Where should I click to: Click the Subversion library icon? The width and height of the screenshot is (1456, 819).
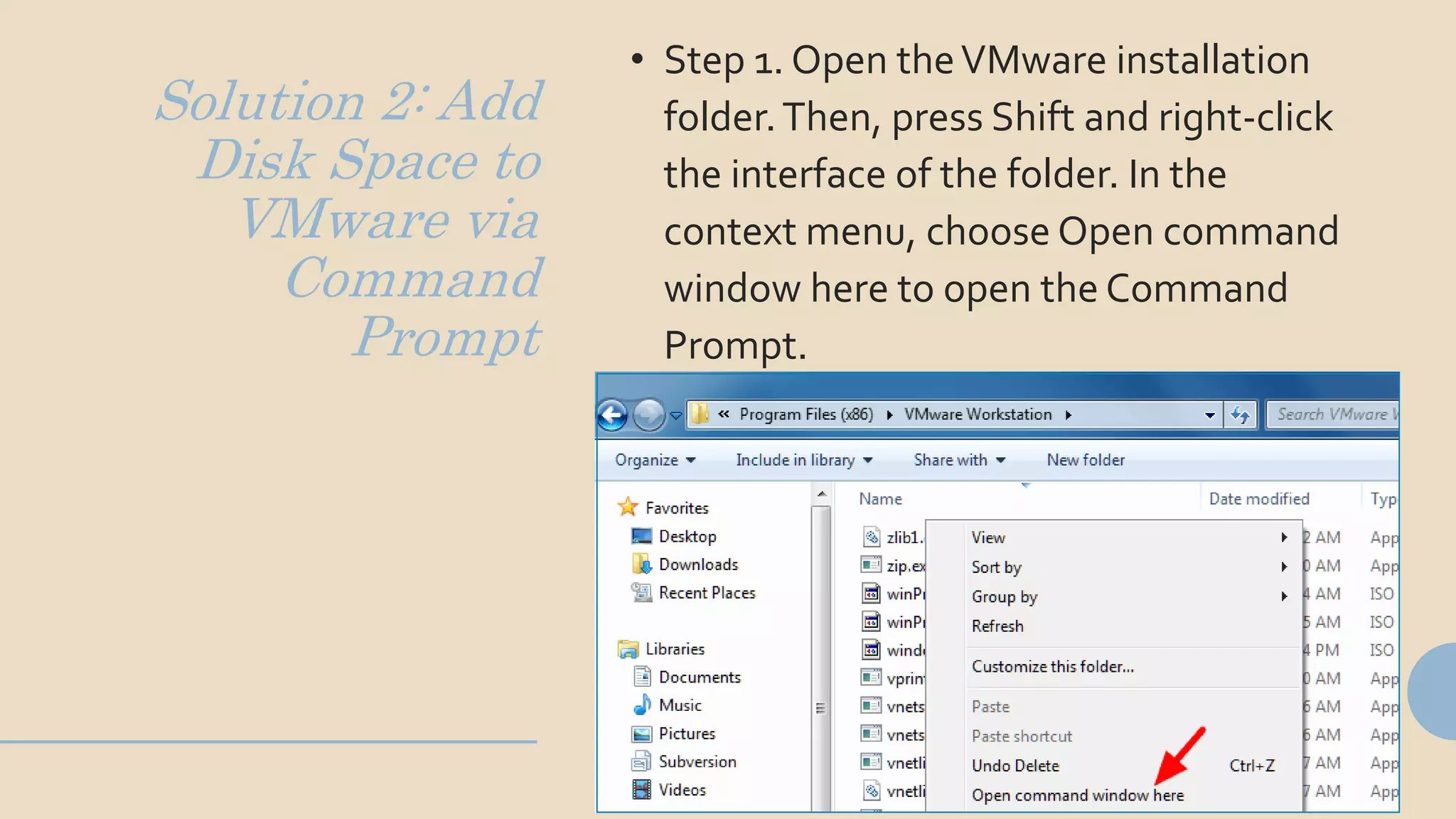point(642,761)
